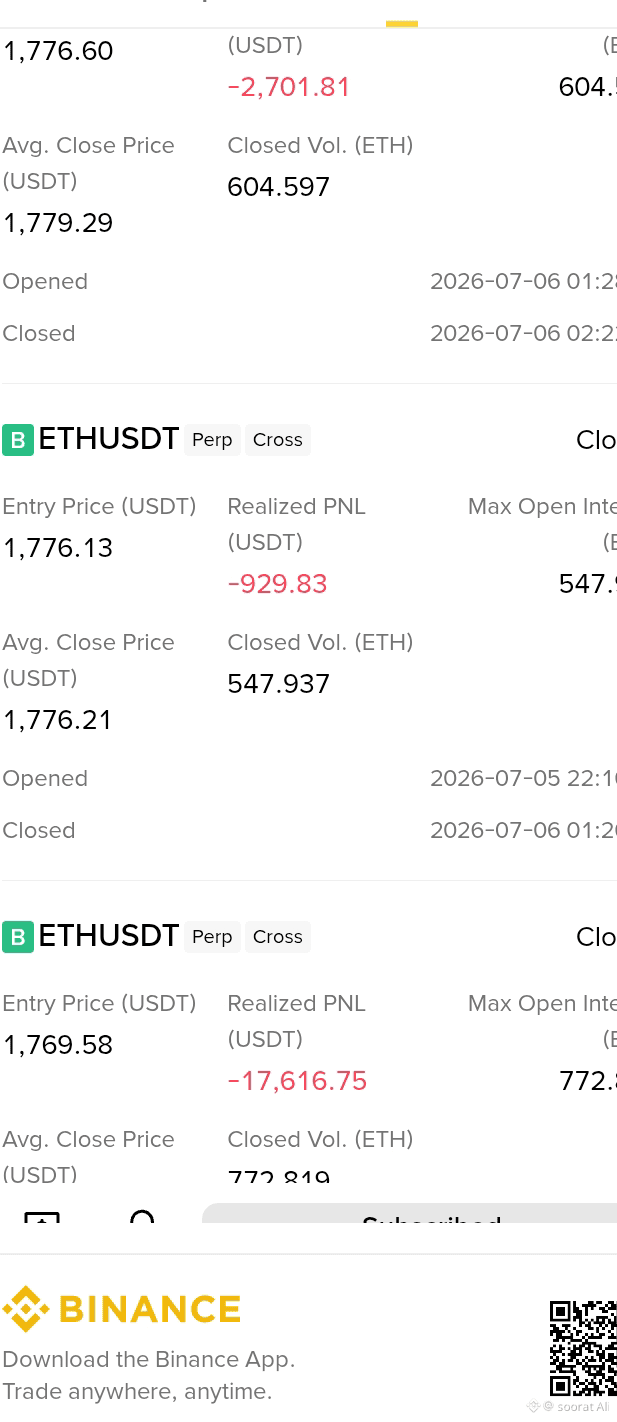Select the yellow active tab indicator at top
Viewport: 617px width, 1422px height.
[x=402, y=23]
